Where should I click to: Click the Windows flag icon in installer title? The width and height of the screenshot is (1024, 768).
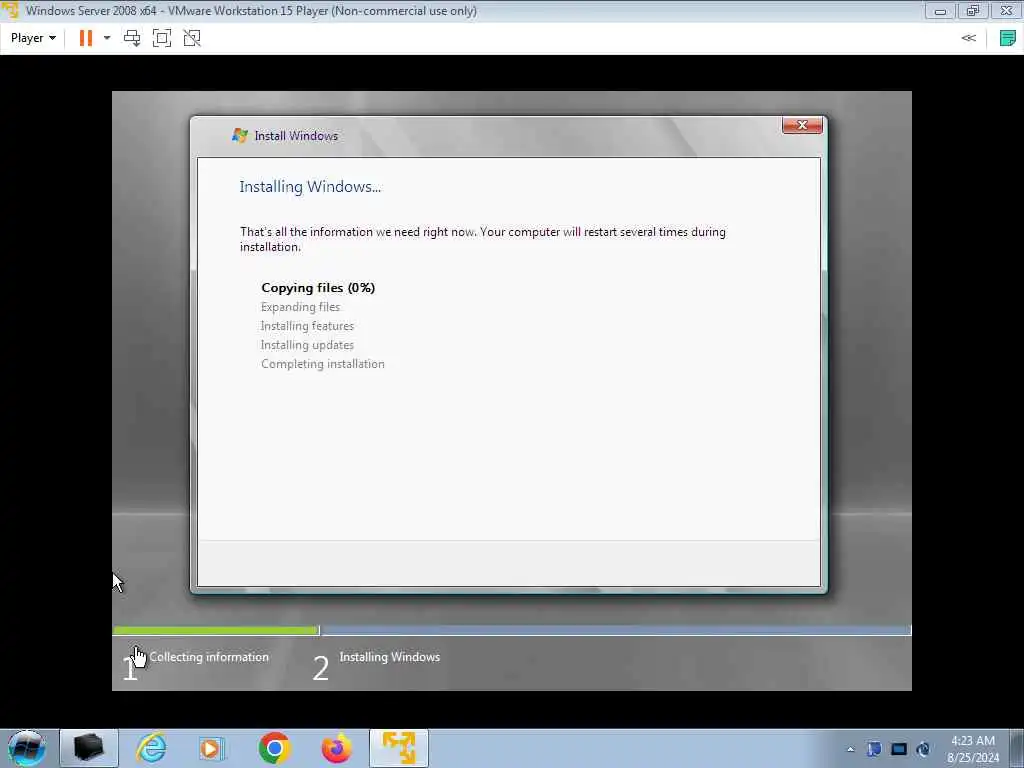pyautogui.click(x=240, y=135)
